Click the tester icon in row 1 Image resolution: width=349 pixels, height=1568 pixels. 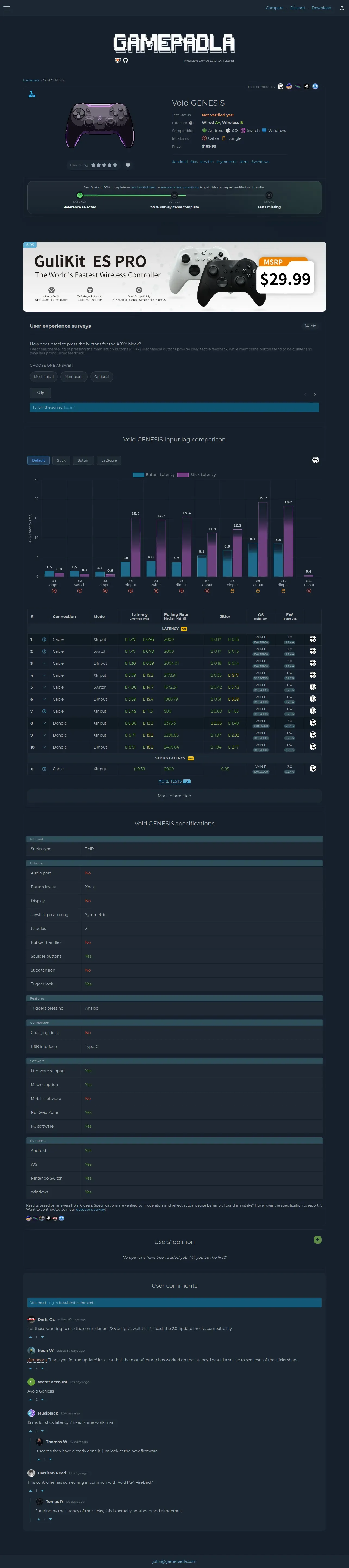pos(313,639)
